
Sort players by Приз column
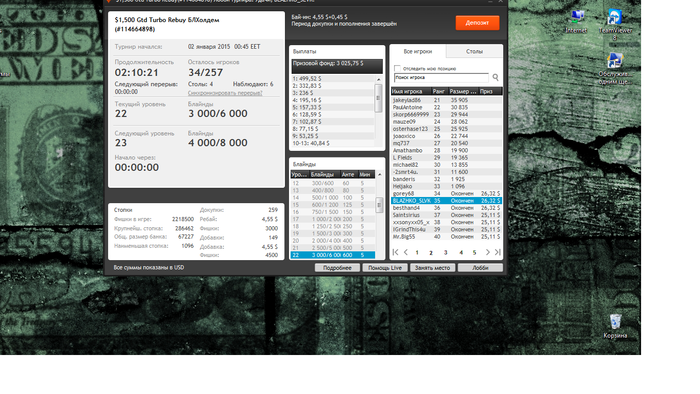click(490, 91)
